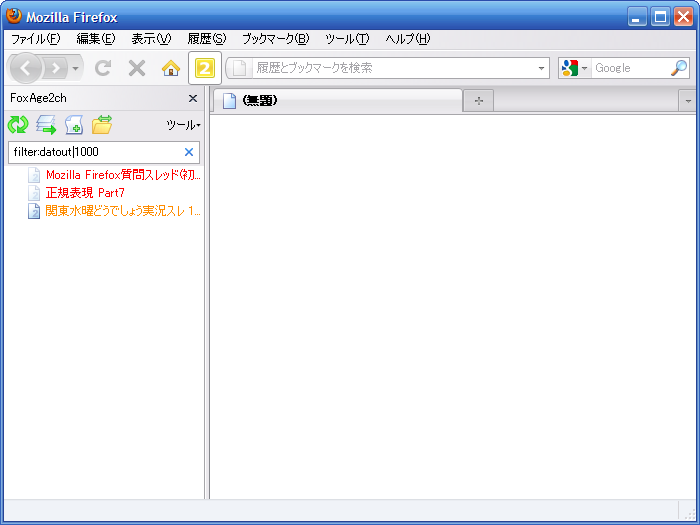Click icon beside 正規表現 Part7
Screen dimensions: 700x525
click(x=34, y=193)
